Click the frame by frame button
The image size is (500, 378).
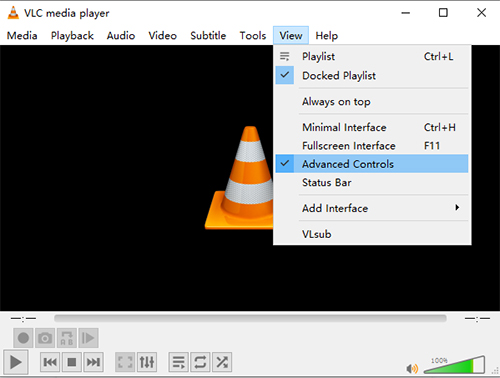88,338
